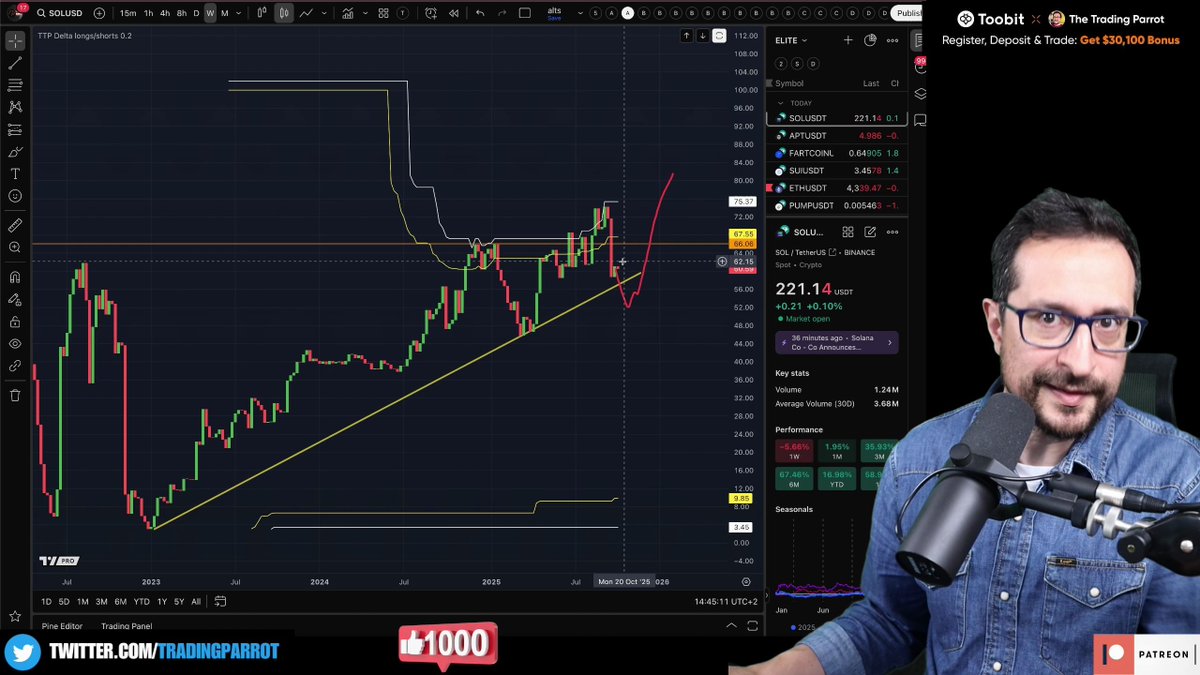Open the watchlist three-dots menu

click(892, 40)
